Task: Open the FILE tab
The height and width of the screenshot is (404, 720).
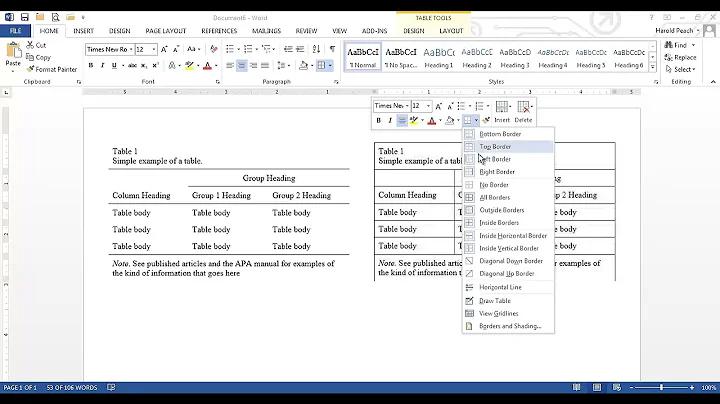Action: 16,31
